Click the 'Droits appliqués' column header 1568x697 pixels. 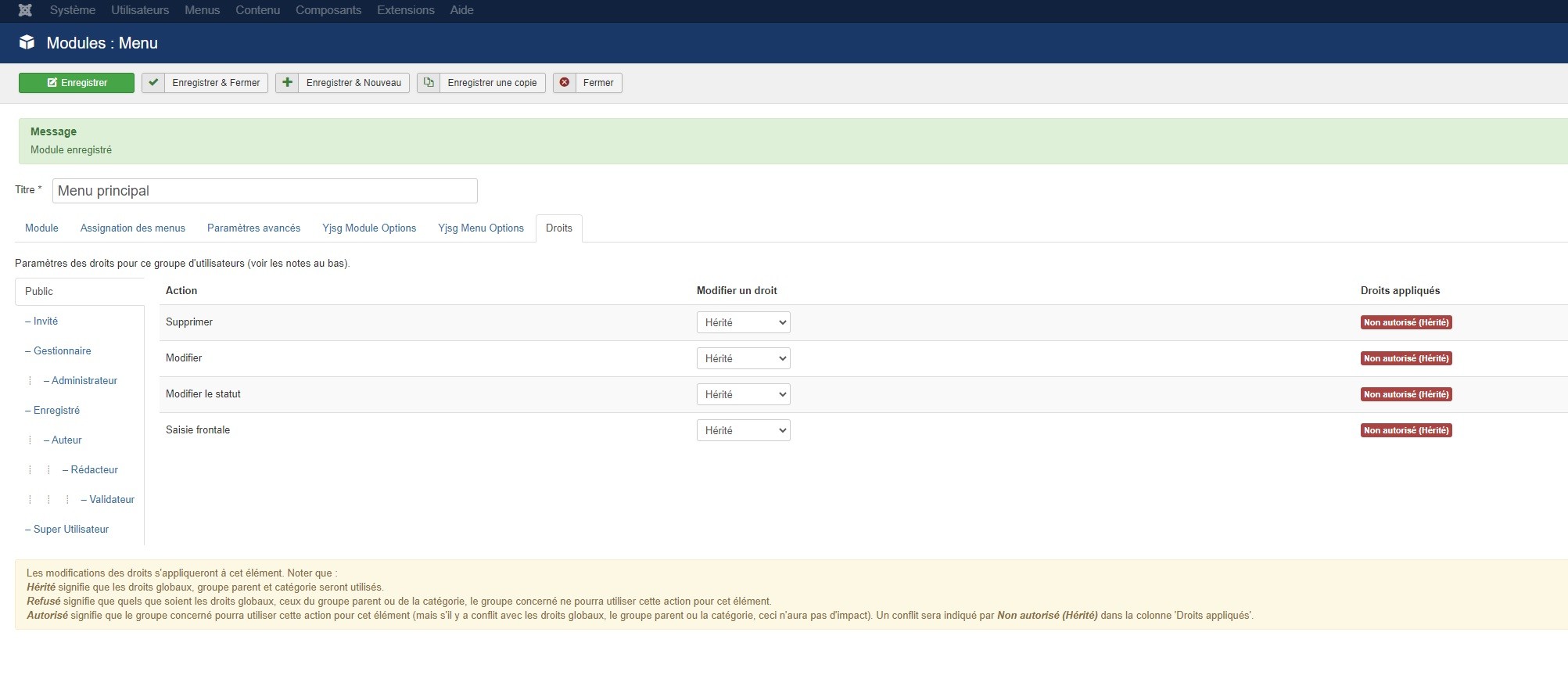point(1400,291)
